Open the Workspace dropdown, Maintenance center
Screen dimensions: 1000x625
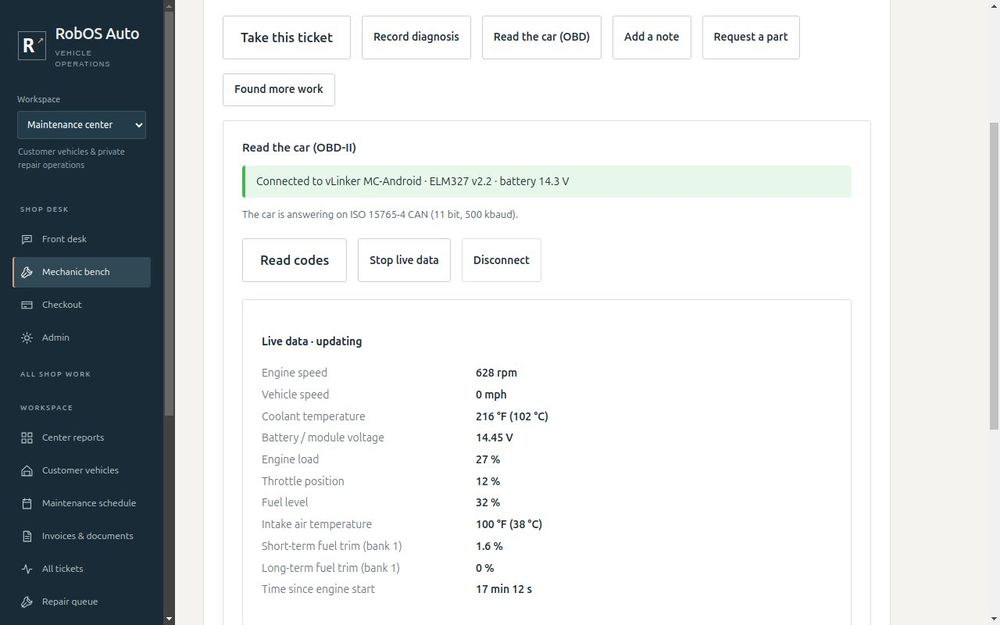pos(82,125)
